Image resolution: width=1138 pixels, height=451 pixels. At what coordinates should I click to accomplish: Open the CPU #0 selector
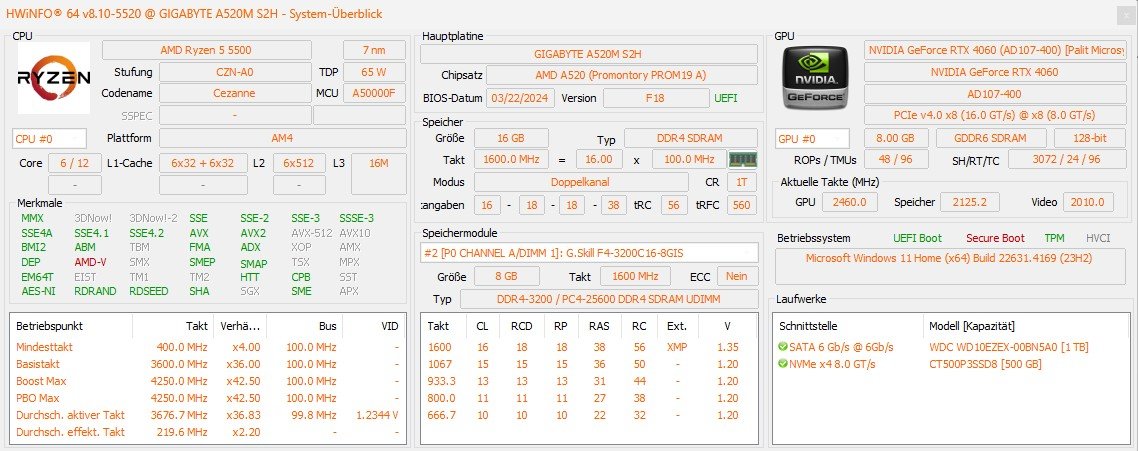coord(49,138)
